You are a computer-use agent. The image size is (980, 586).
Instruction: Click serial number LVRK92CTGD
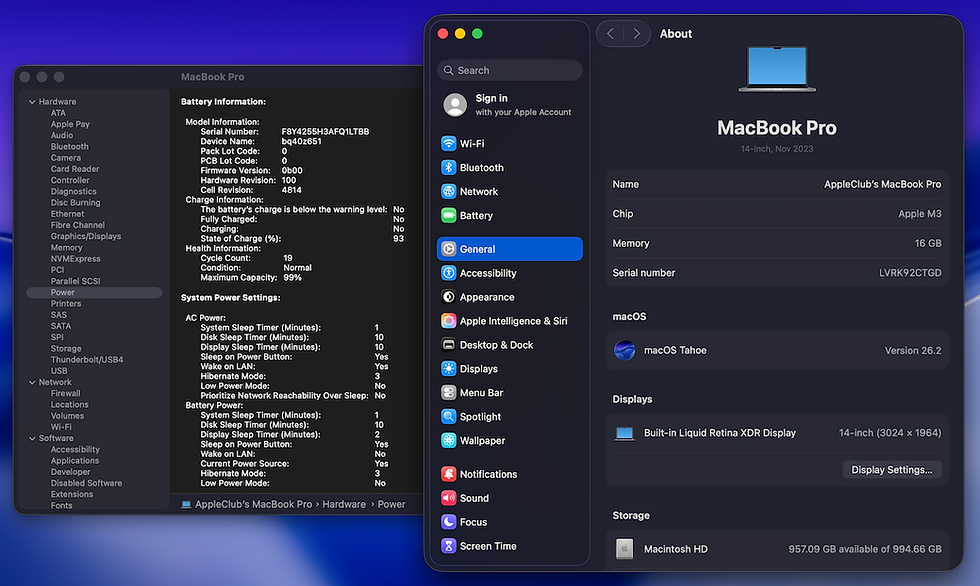pyautogui.click(x=910, y=273)
